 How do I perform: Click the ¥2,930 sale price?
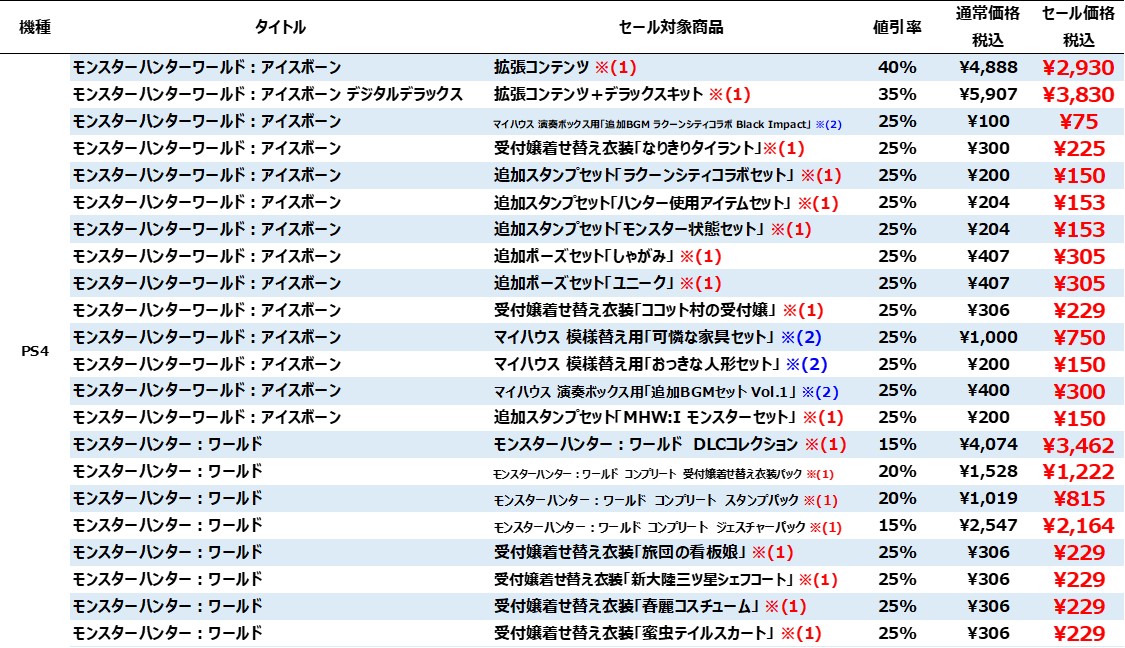[x=1078, y=68]
